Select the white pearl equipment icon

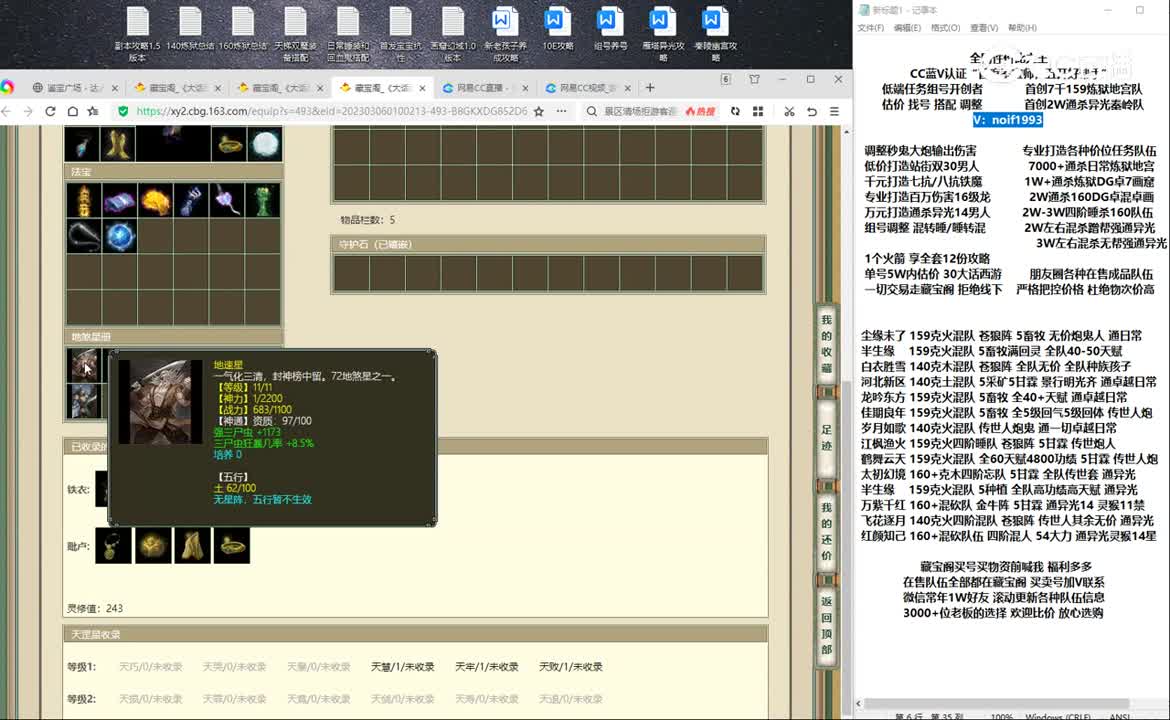(x=265, y=144)
